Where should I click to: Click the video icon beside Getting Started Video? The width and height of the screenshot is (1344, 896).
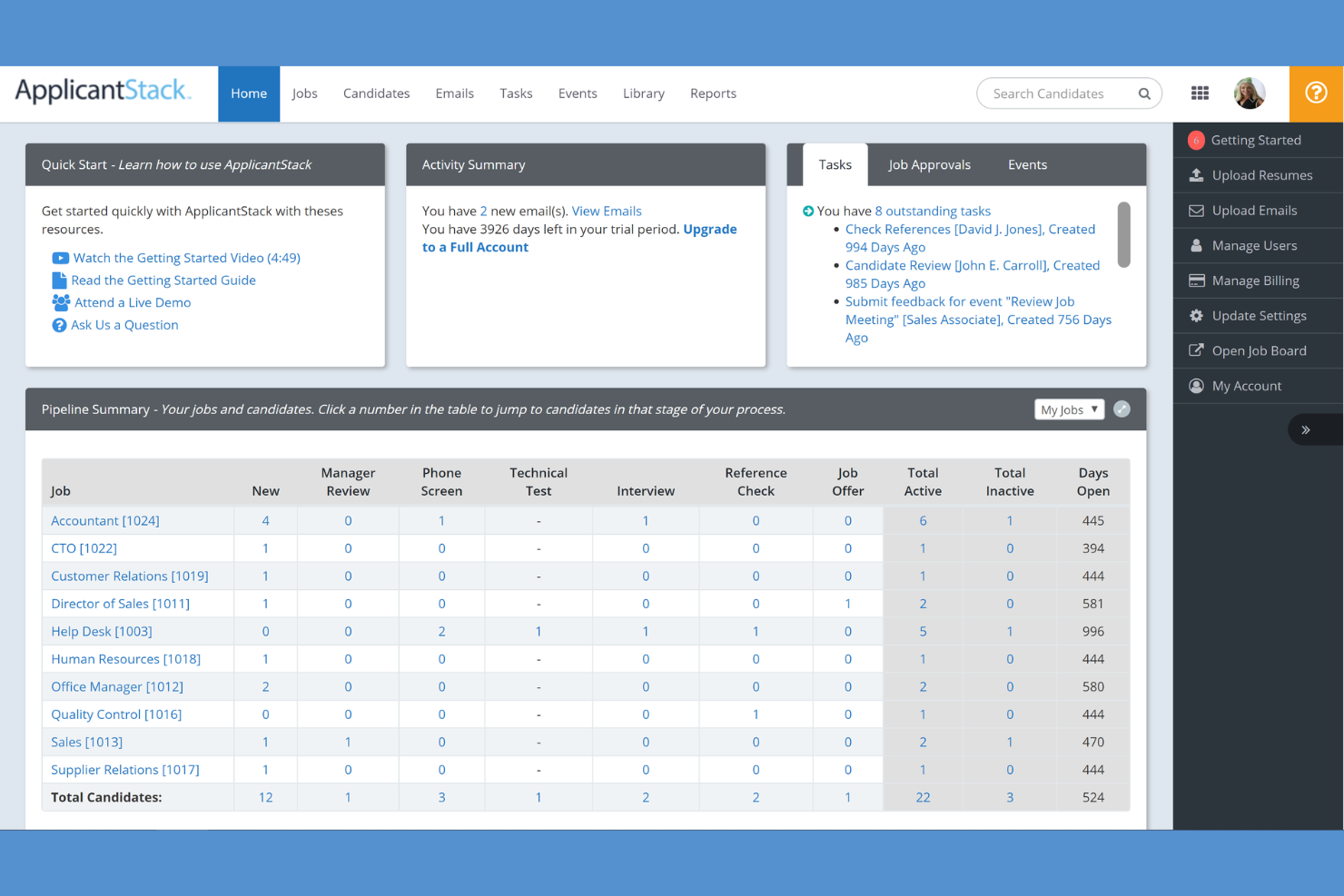pyautogui.click(x=60, y=258)
